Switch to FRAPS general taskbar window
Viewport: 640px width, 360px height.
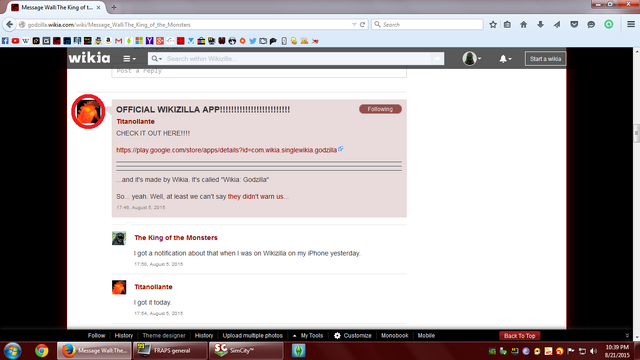(170, 351)
